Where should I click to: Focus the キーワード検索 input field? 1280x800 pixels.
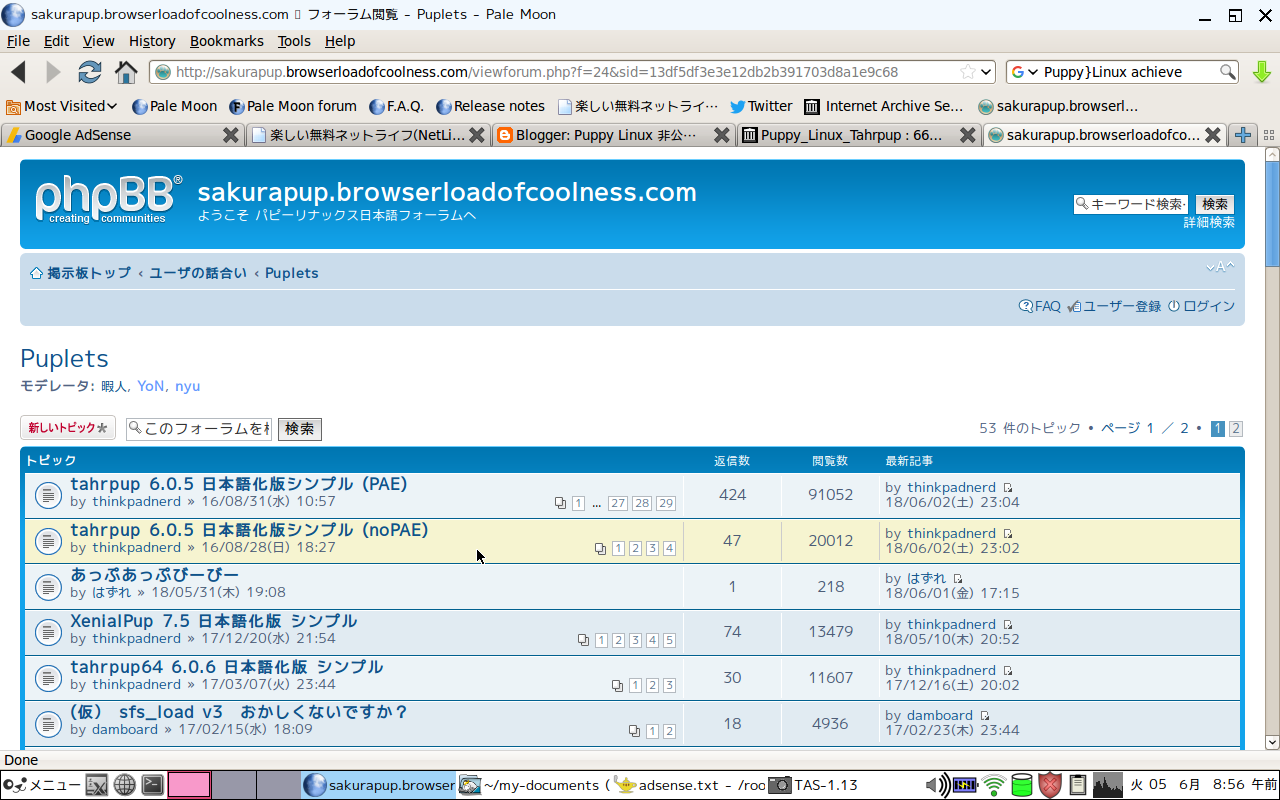[1131, 204]
